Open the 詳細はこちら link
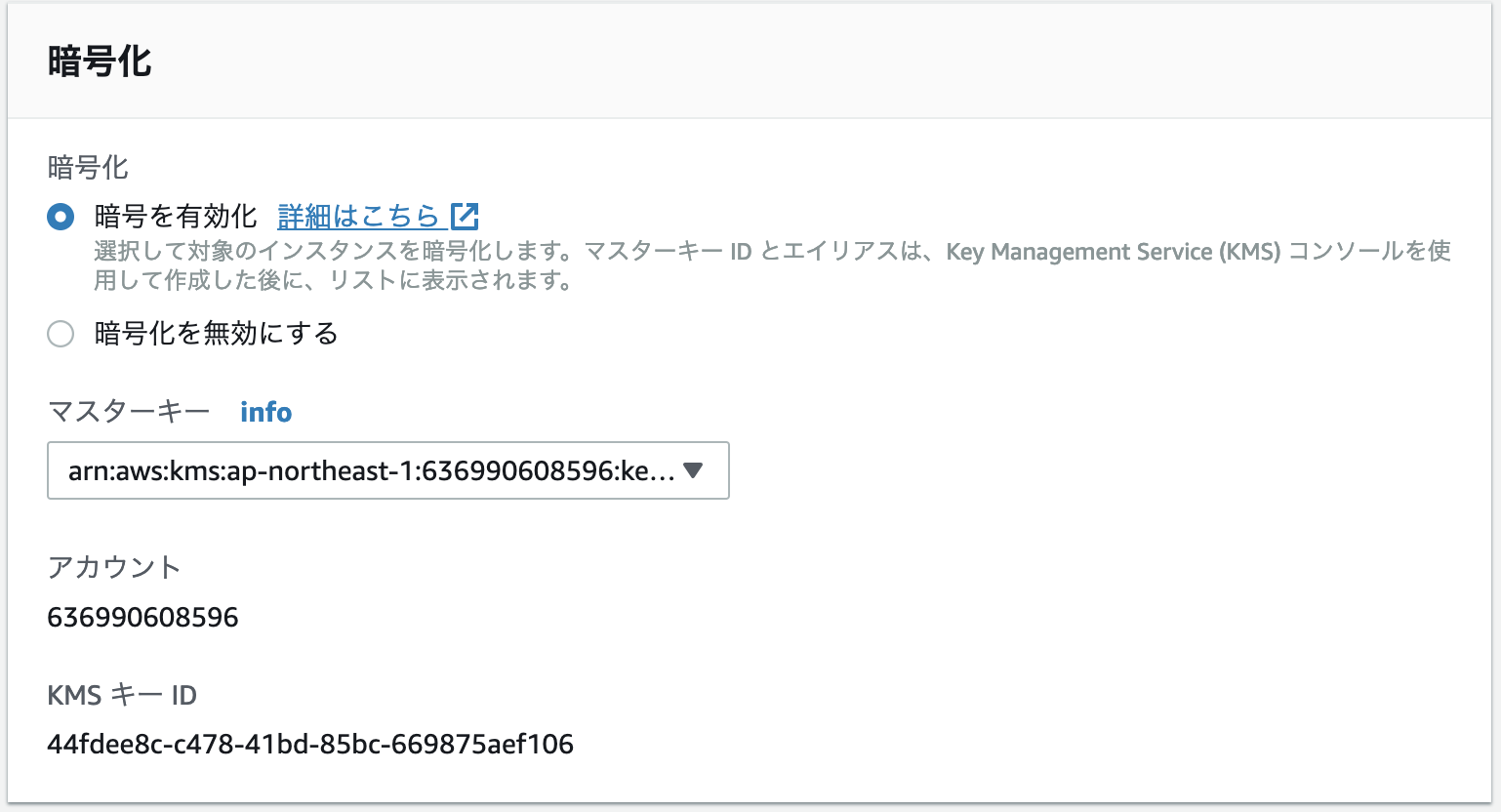 [x=359, y=216]
